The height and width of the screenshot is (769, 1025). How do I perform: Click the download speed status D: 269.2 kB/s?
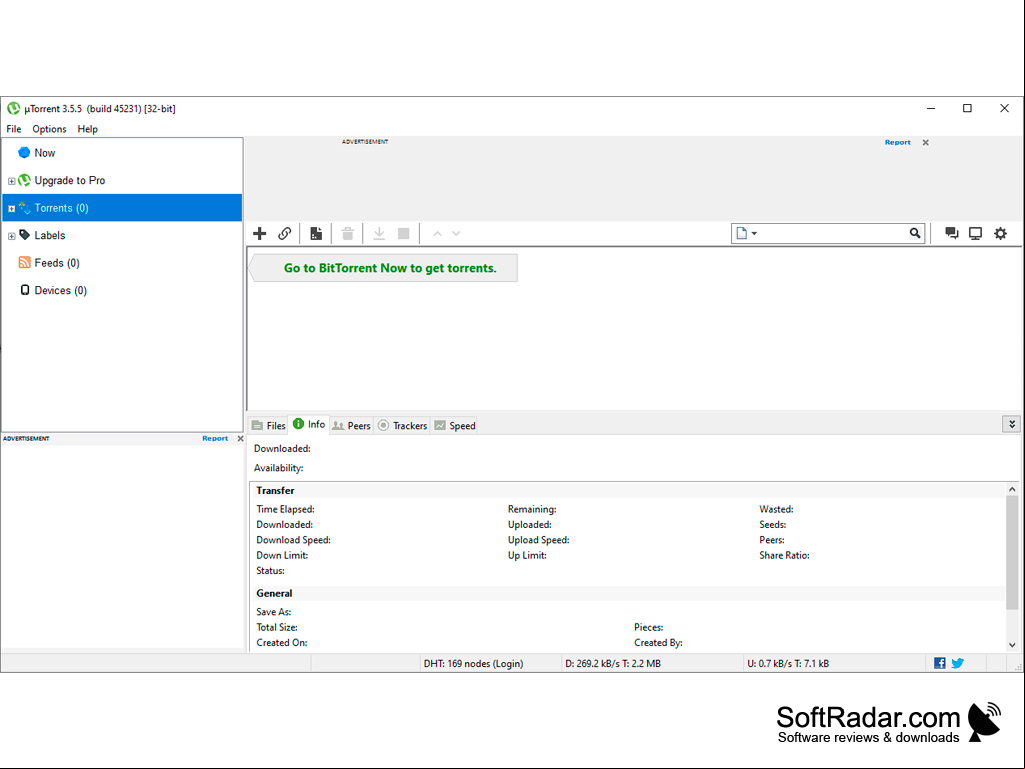coord(613,664)
